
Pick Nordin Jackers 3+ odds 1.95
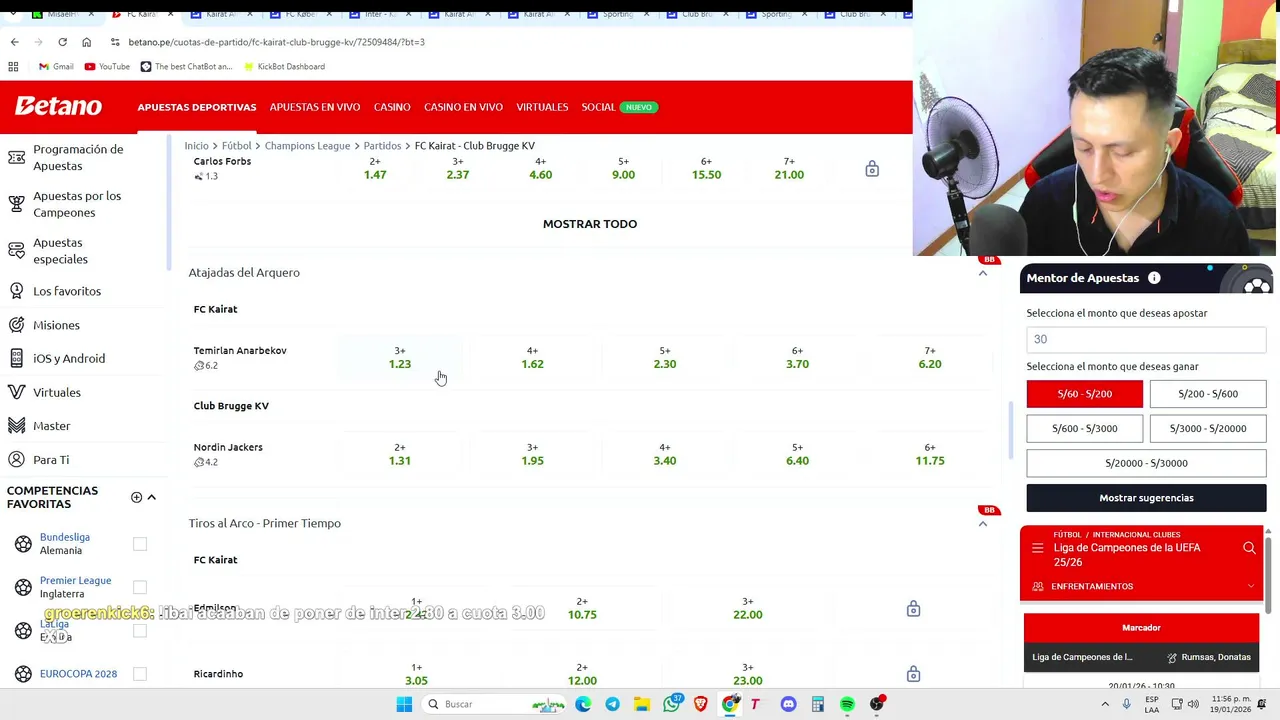click(x=532, y=455)
